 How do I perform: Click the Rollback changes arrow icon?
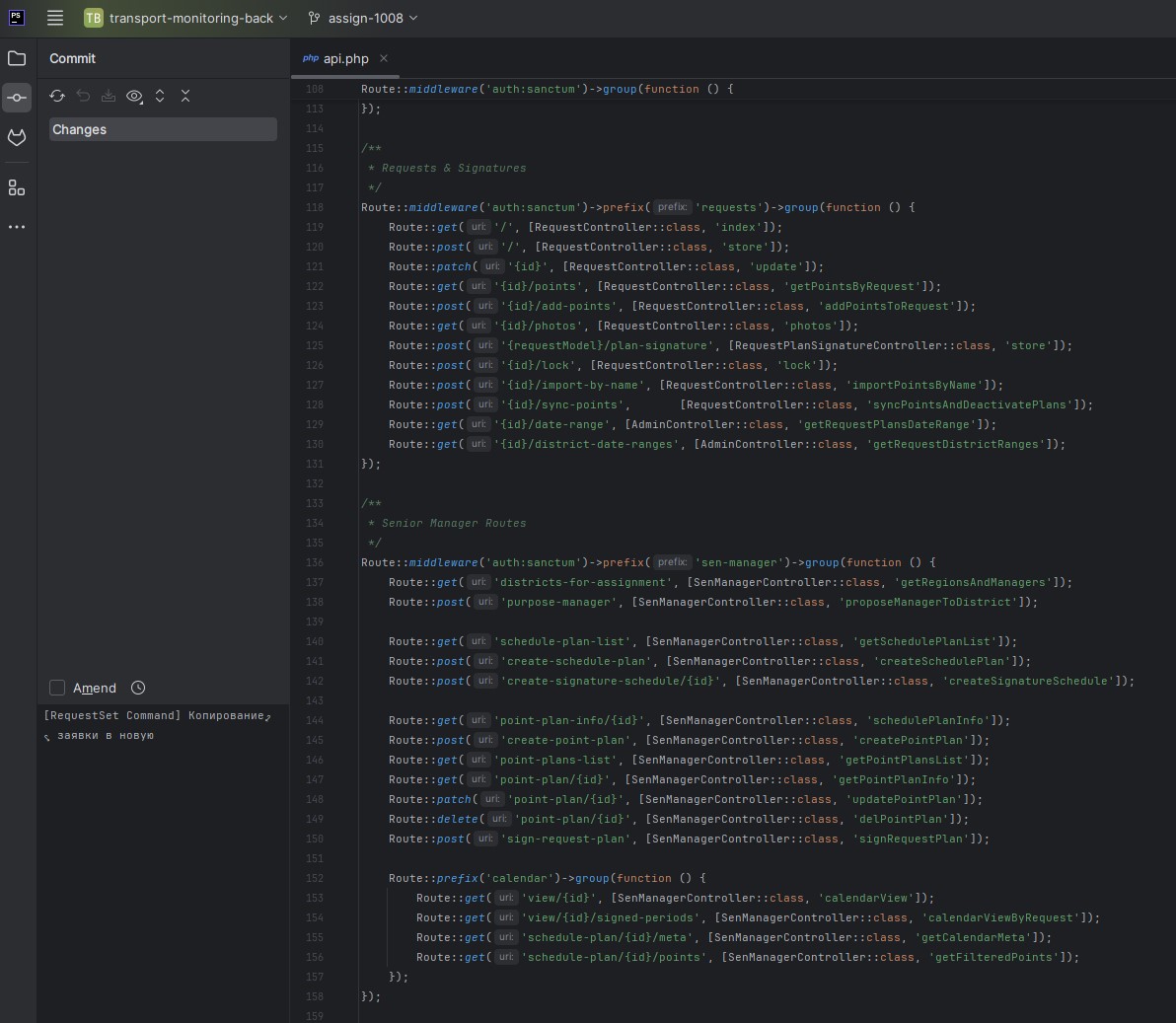[x=83, y=96]
